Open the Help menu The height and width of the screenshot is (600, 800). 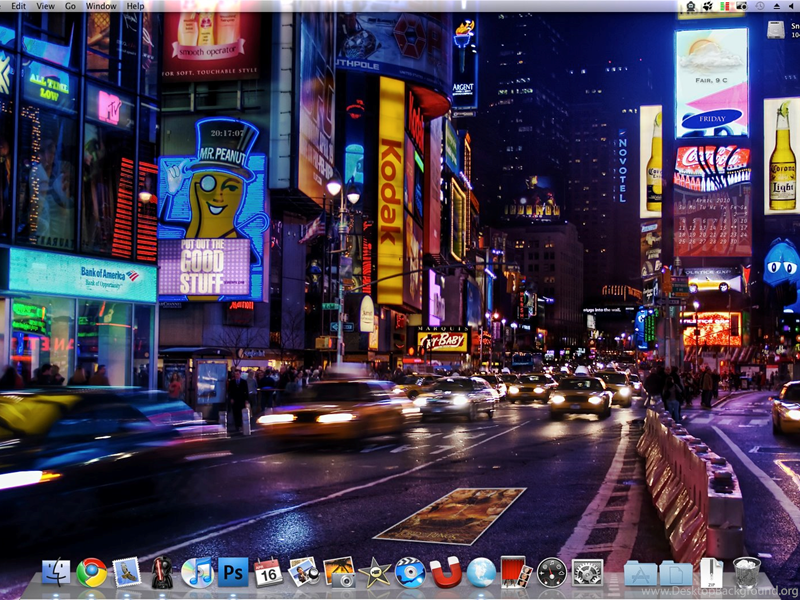pyautogui.click(x=135, y=6)
